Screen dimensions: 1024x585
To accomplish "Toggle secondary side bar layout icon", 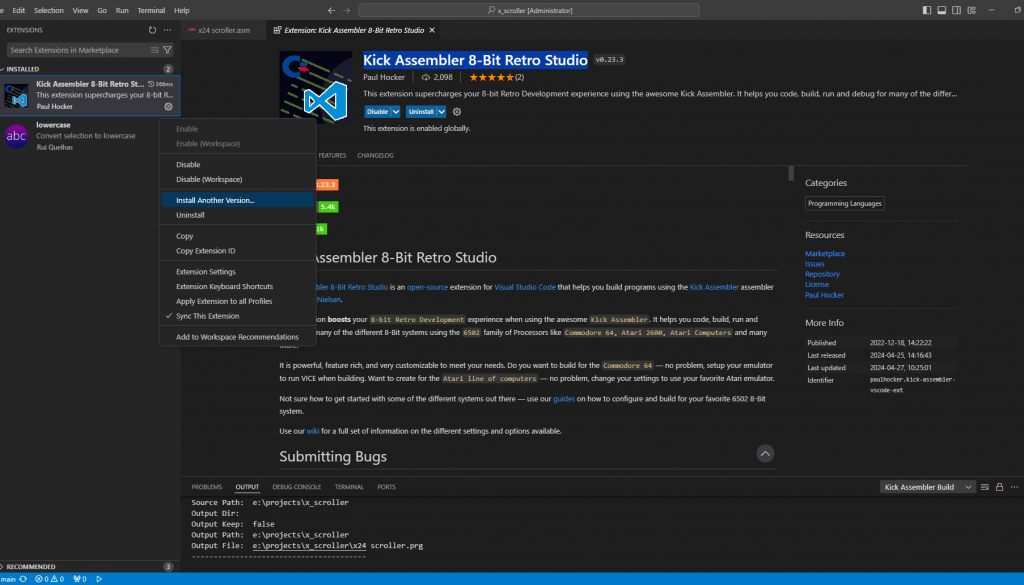I will tap(957, 10).
